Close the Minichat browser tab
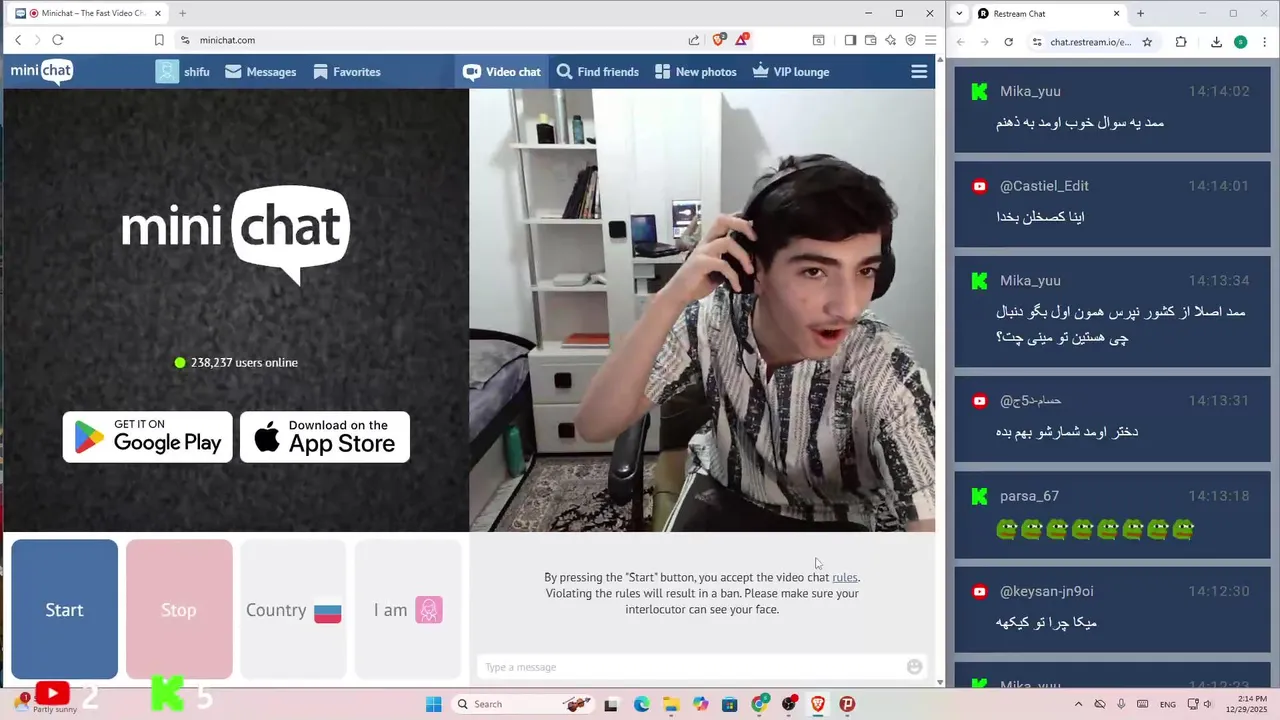This screenshot has height=720, width=1280. click(158, 13)
